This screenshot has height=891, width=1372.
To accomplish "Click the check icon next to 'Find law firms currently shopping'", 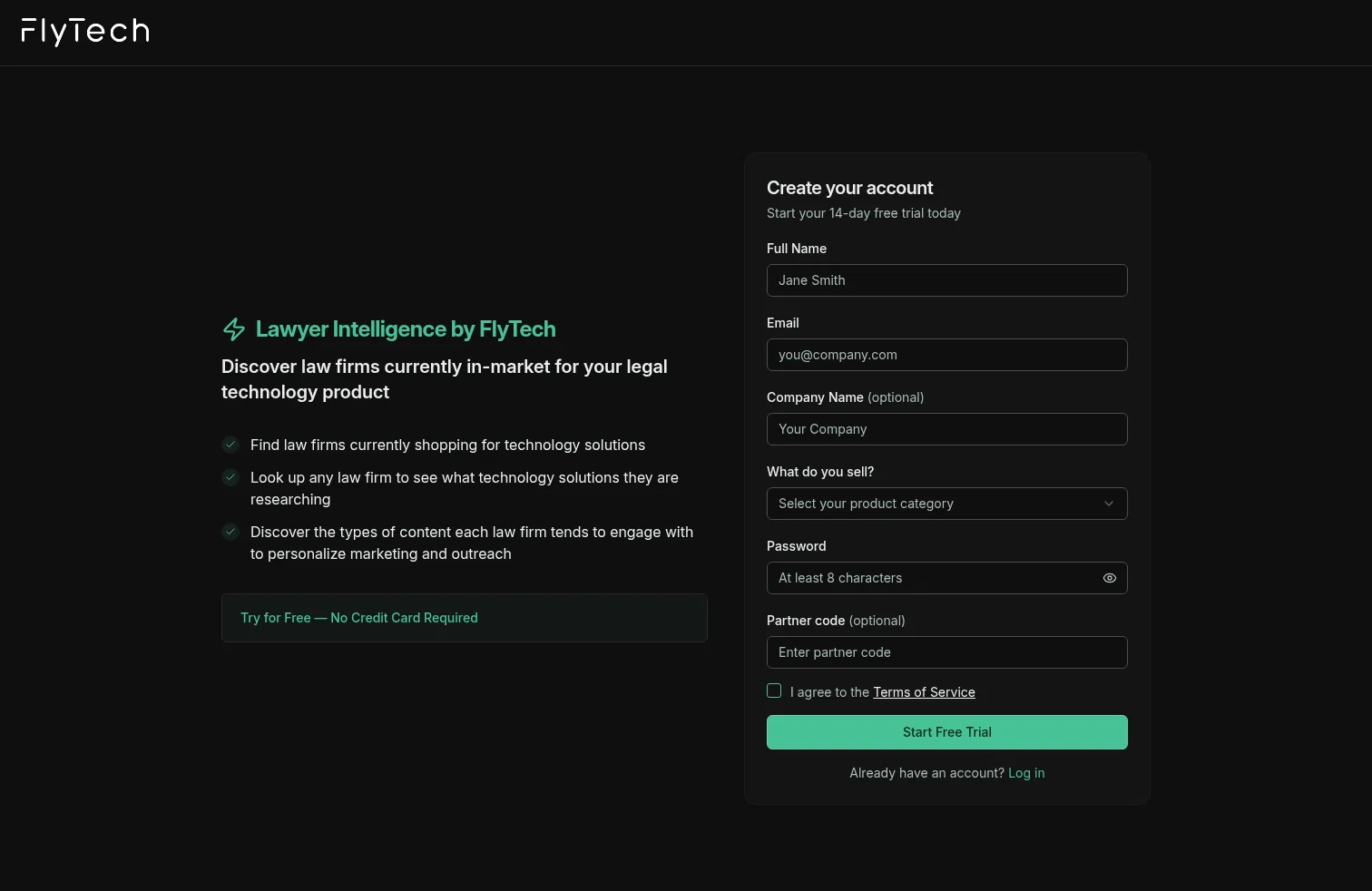I will (x=230, y=445).
